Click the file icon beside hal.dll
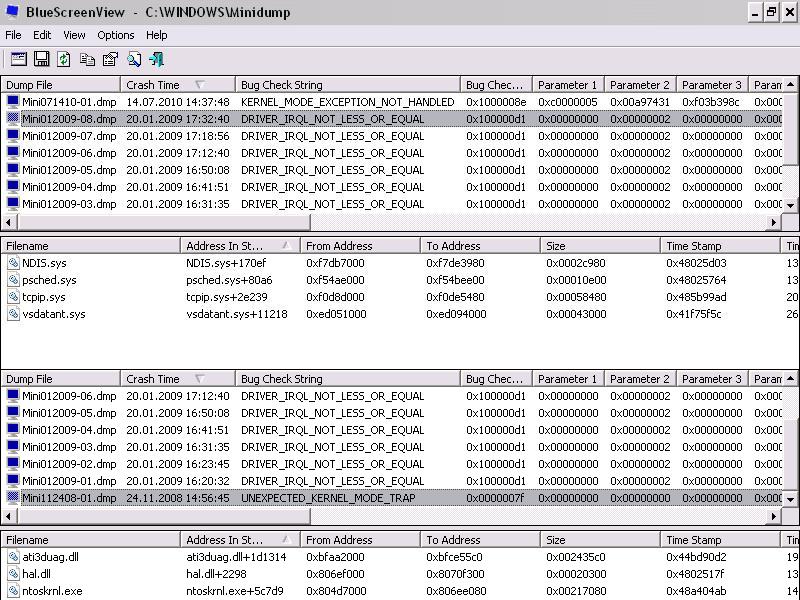The image size is (800, 600). click(13, 573)
